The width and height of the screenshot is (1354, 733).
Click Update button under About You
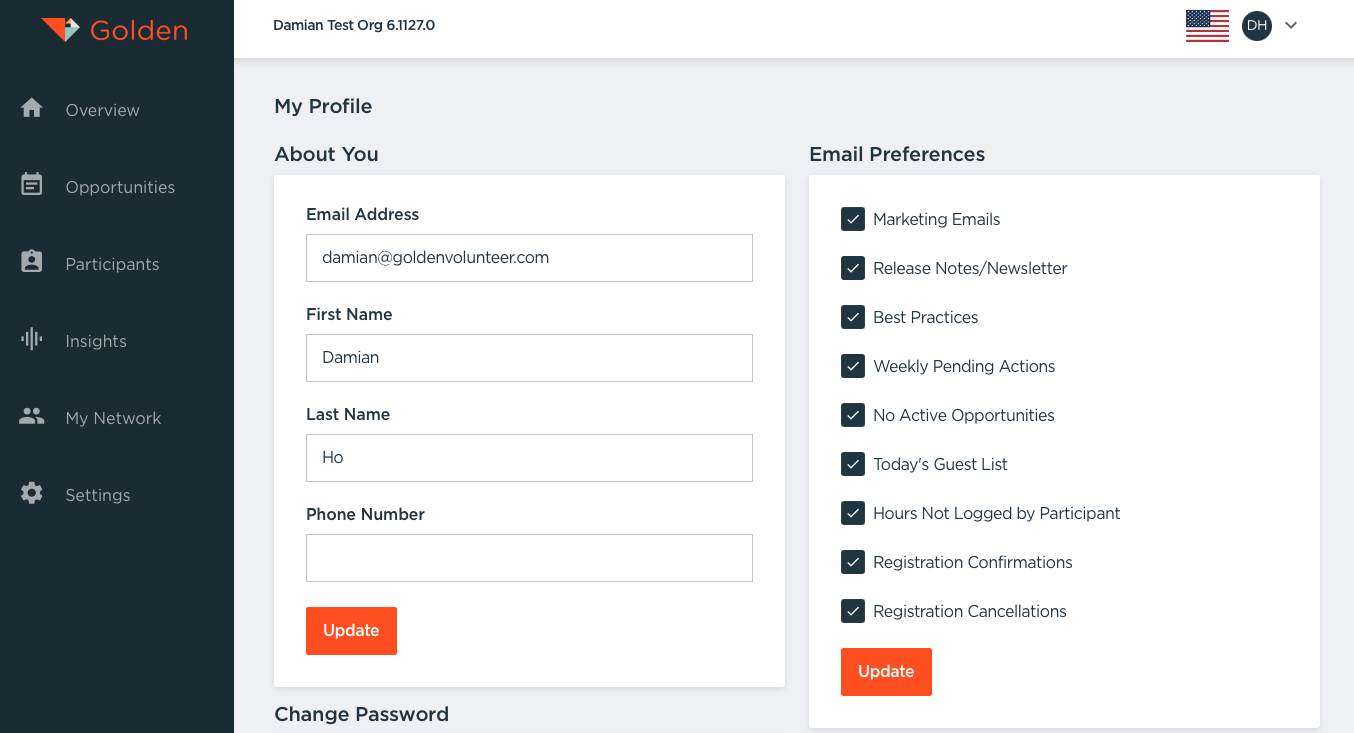tap(351, 631)
